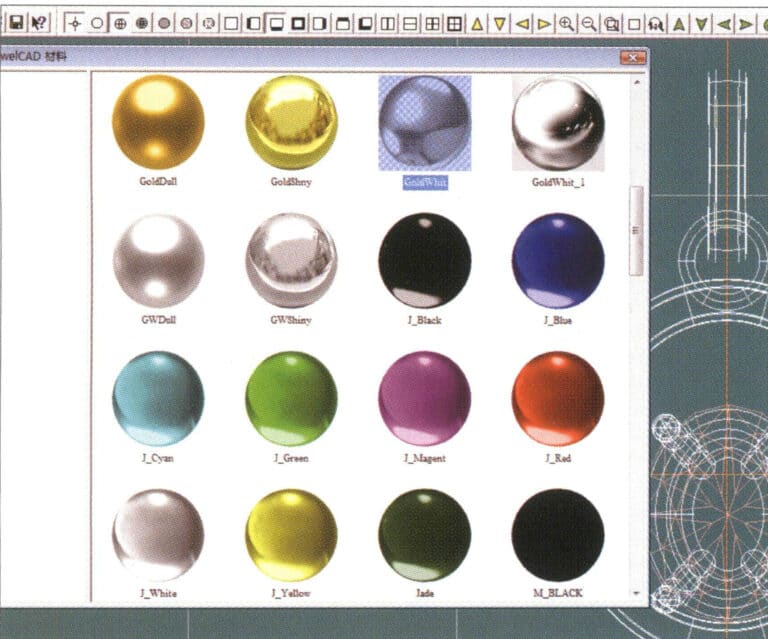Click the "J_Yellow" material label

[x=291, y=593]
